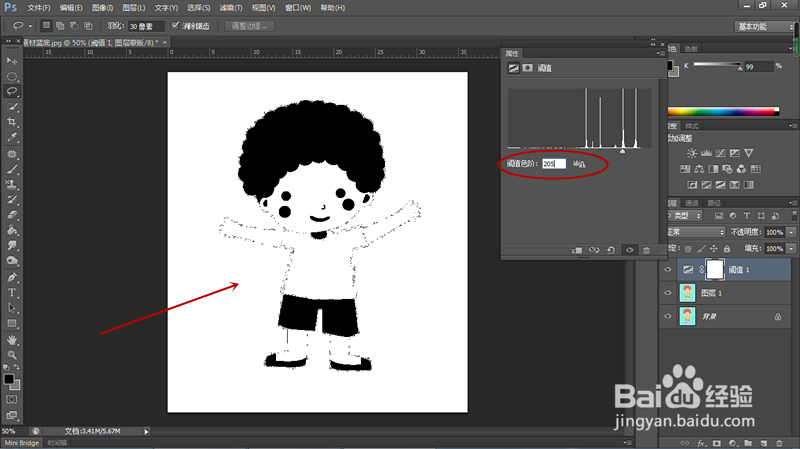The width and height of the screenshot is (800, 449).
Task: Open the 基本功能 workspace dropdown
Action: [764, 27]
